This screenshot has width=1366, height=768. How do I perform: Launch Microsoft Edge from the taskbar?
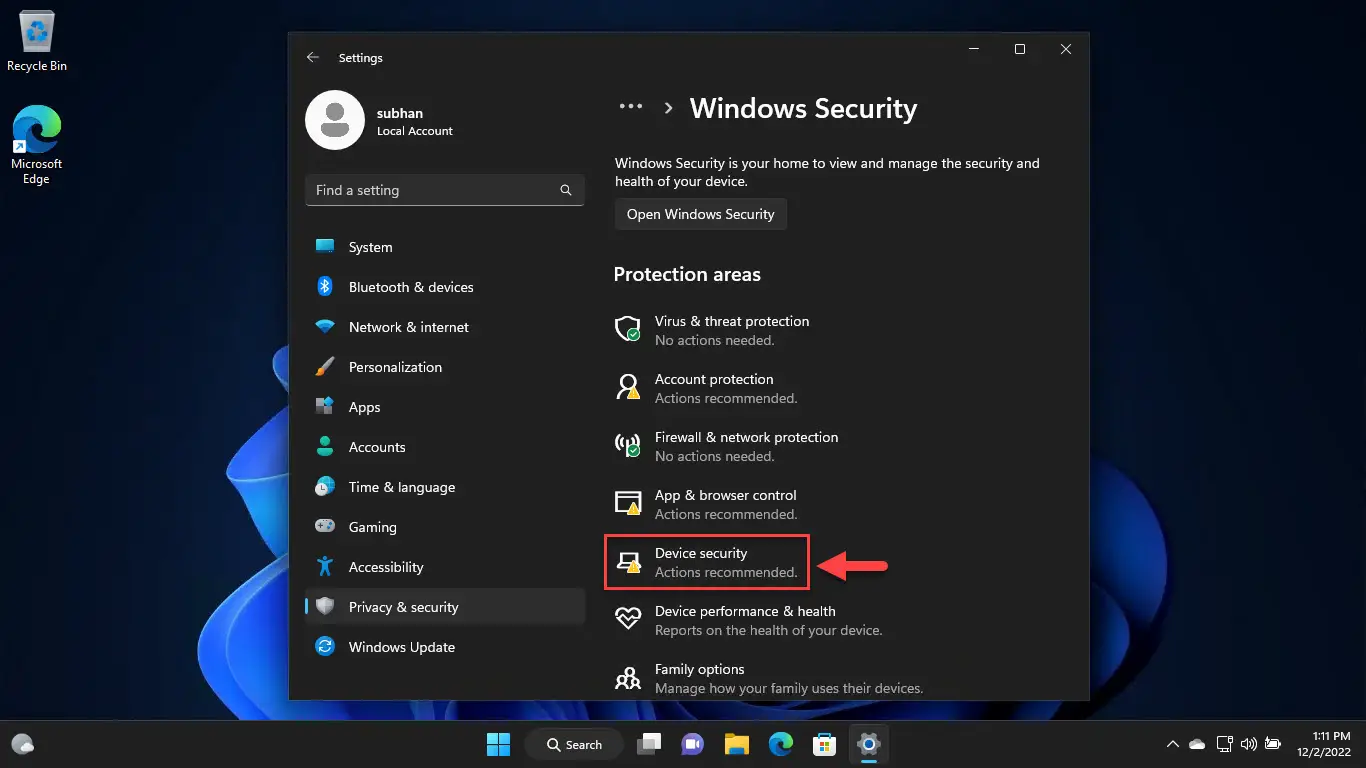(781, 744)
